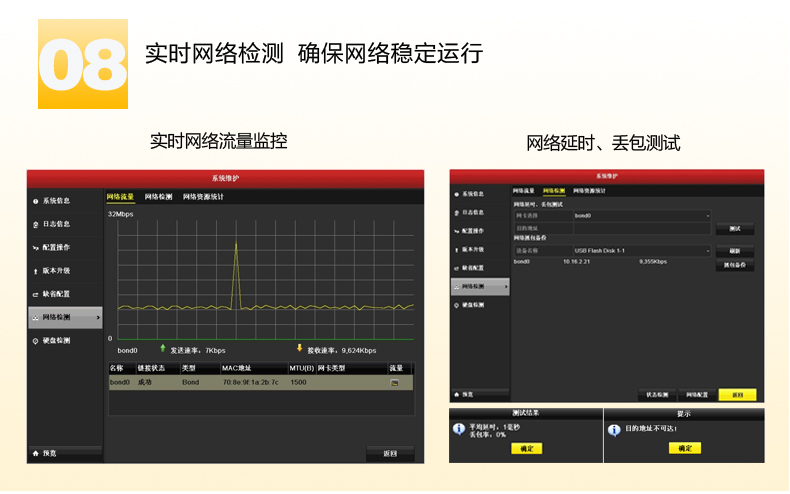The width and height of the screenshot is (790, 494).
Task: Click the yellow download arrow beside 接收速率
Action: point(299,348)
